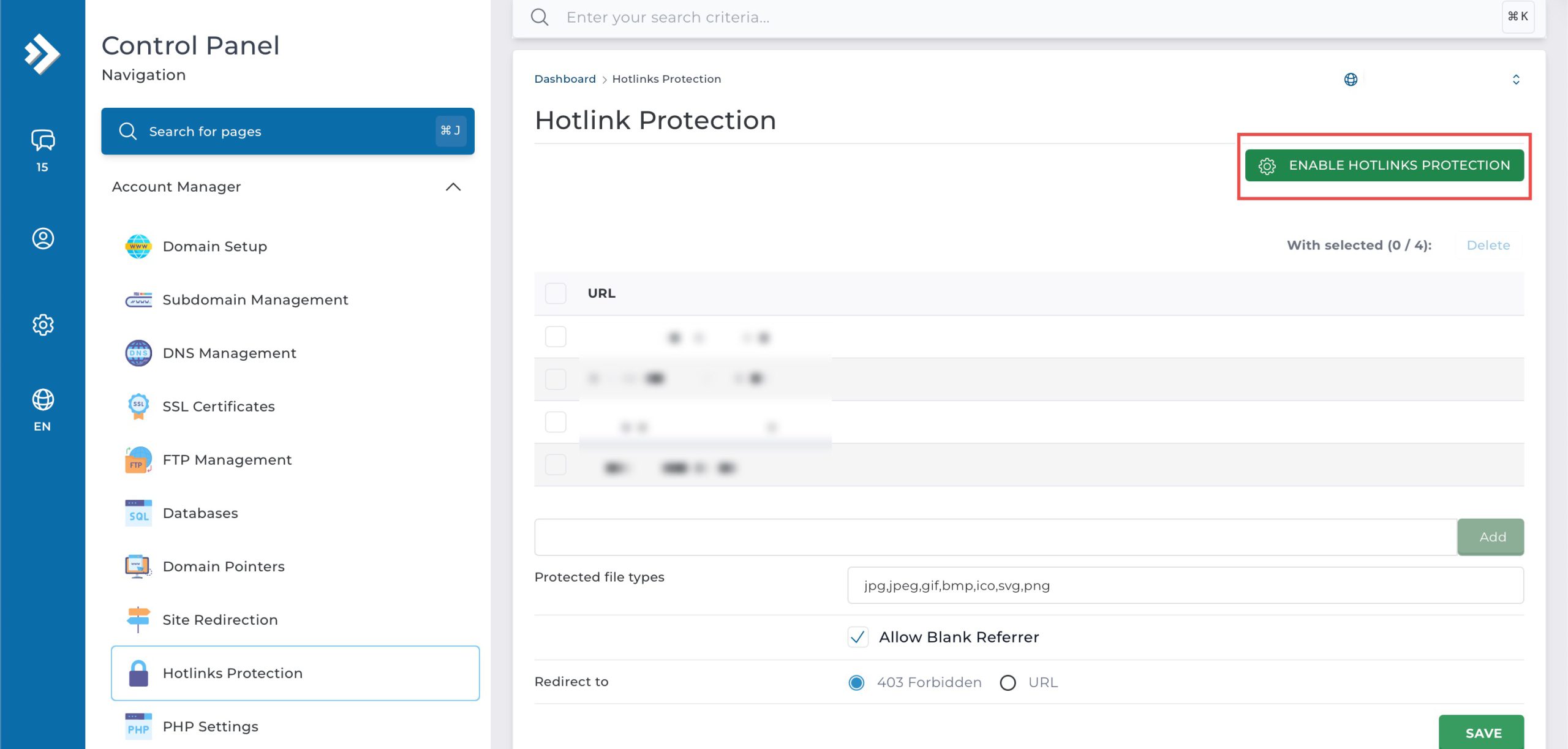
Task: Click Enable Hotlinks Protection button
Action: coord(1384,165)
